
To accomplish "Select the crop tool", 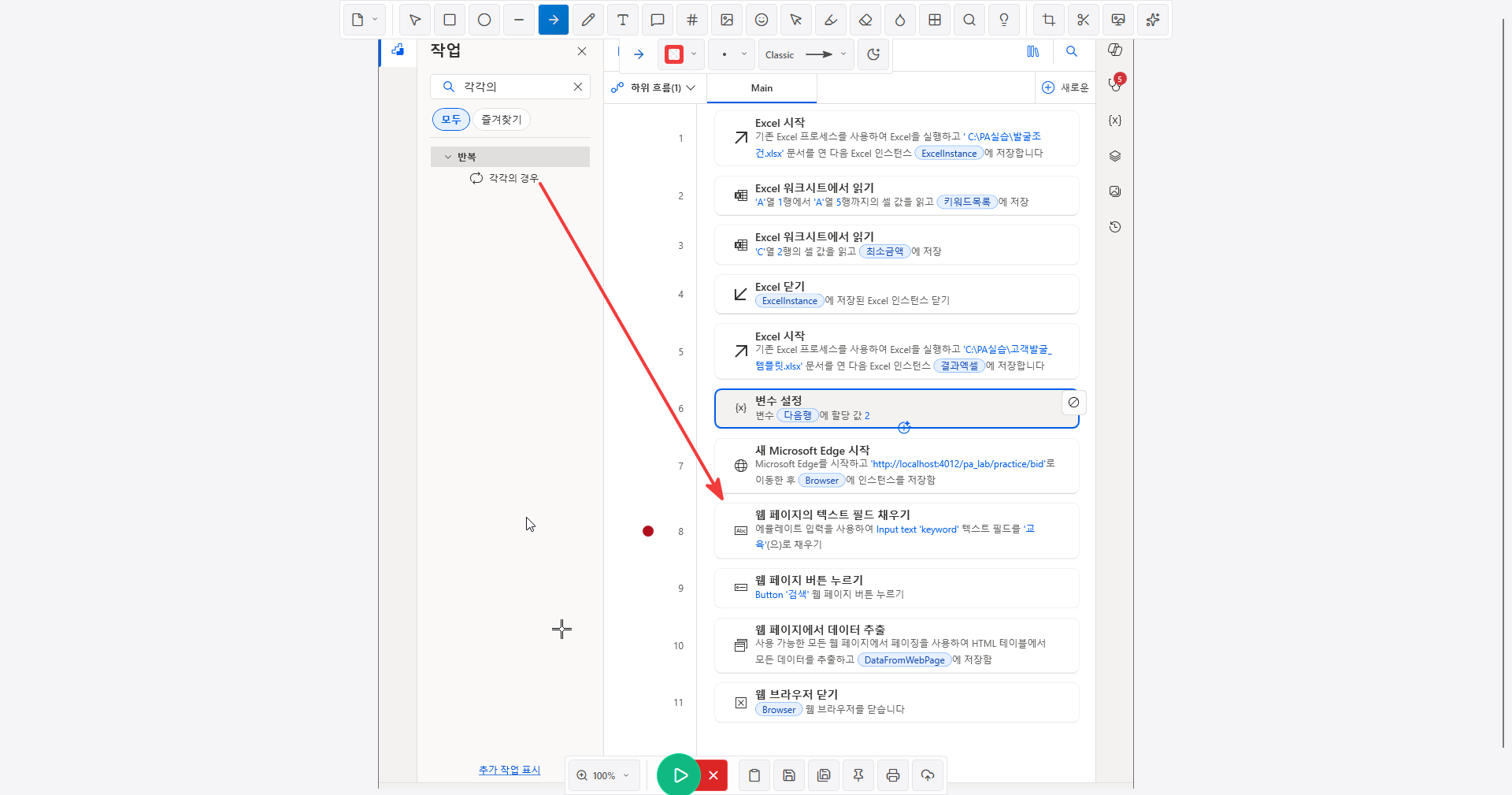I will [1049, 20].
